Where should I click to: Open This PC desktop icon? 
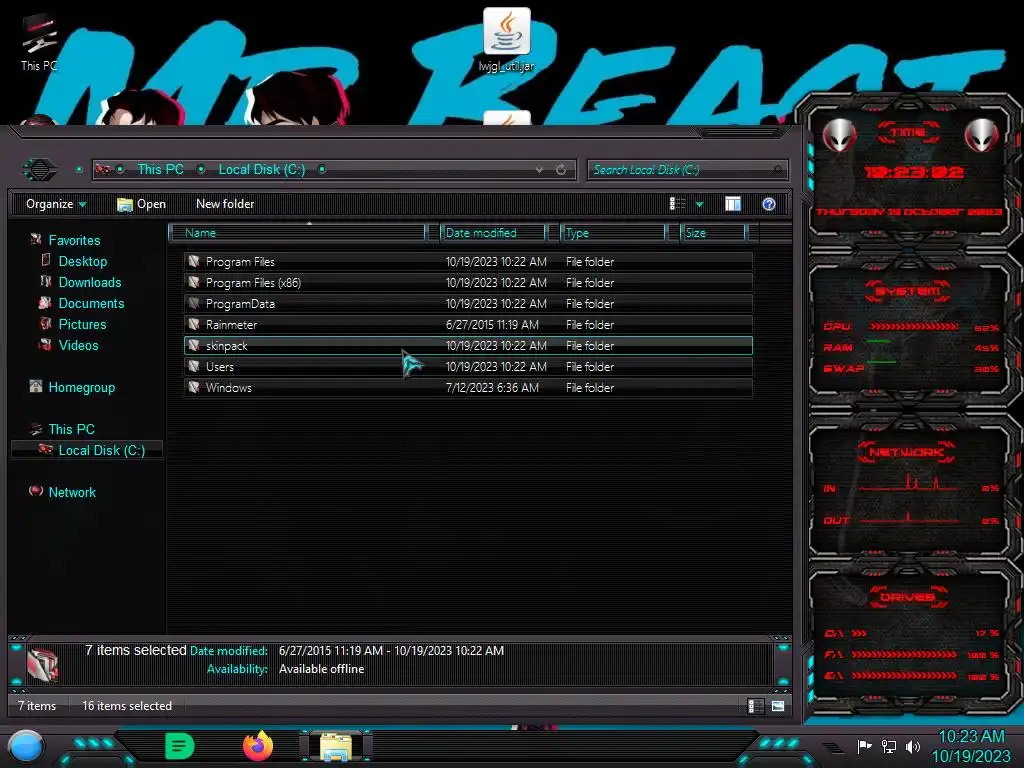point(39,40)
